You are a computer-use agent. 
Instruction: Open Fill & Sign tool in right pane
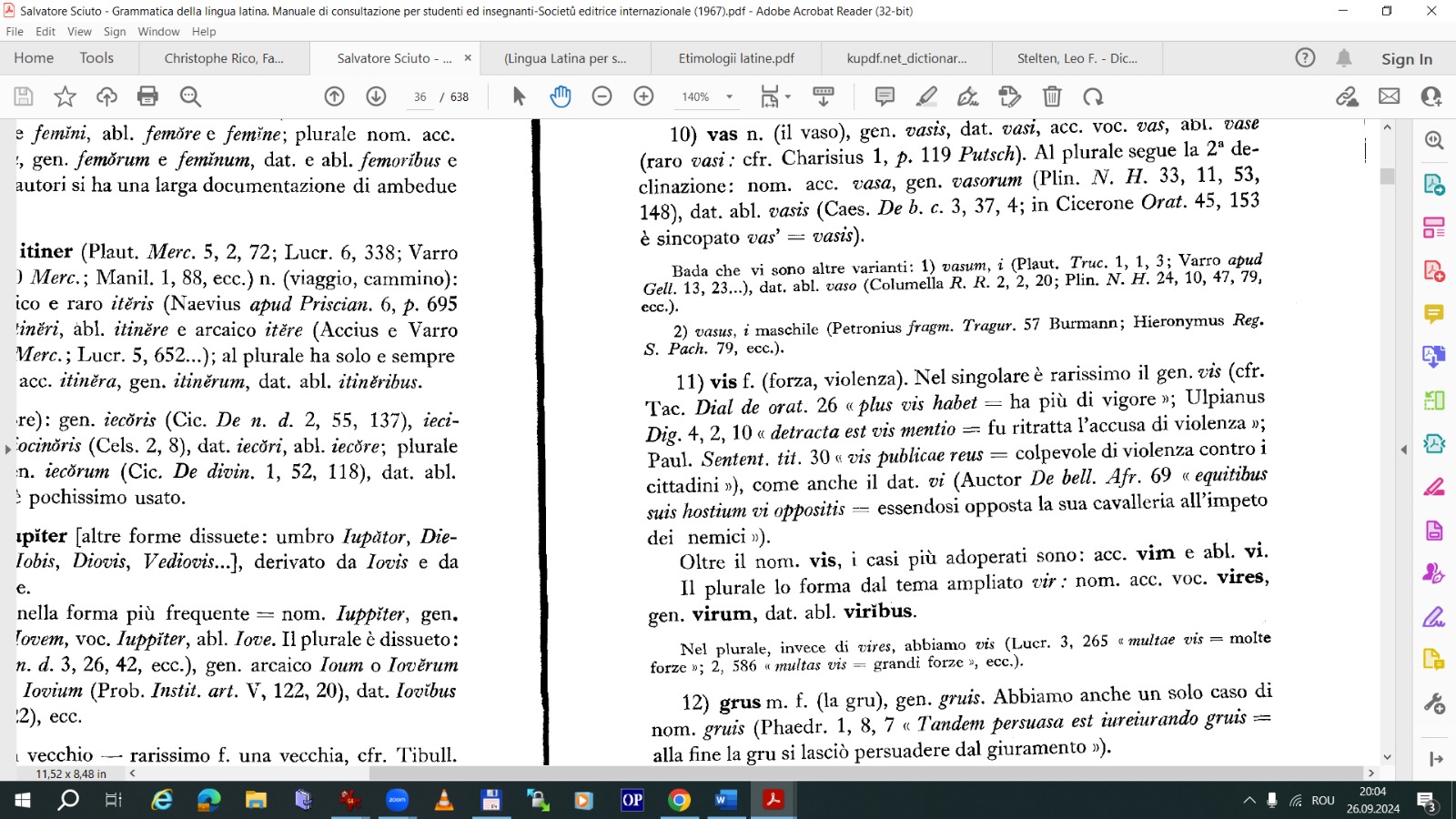tap(1434, 617)
